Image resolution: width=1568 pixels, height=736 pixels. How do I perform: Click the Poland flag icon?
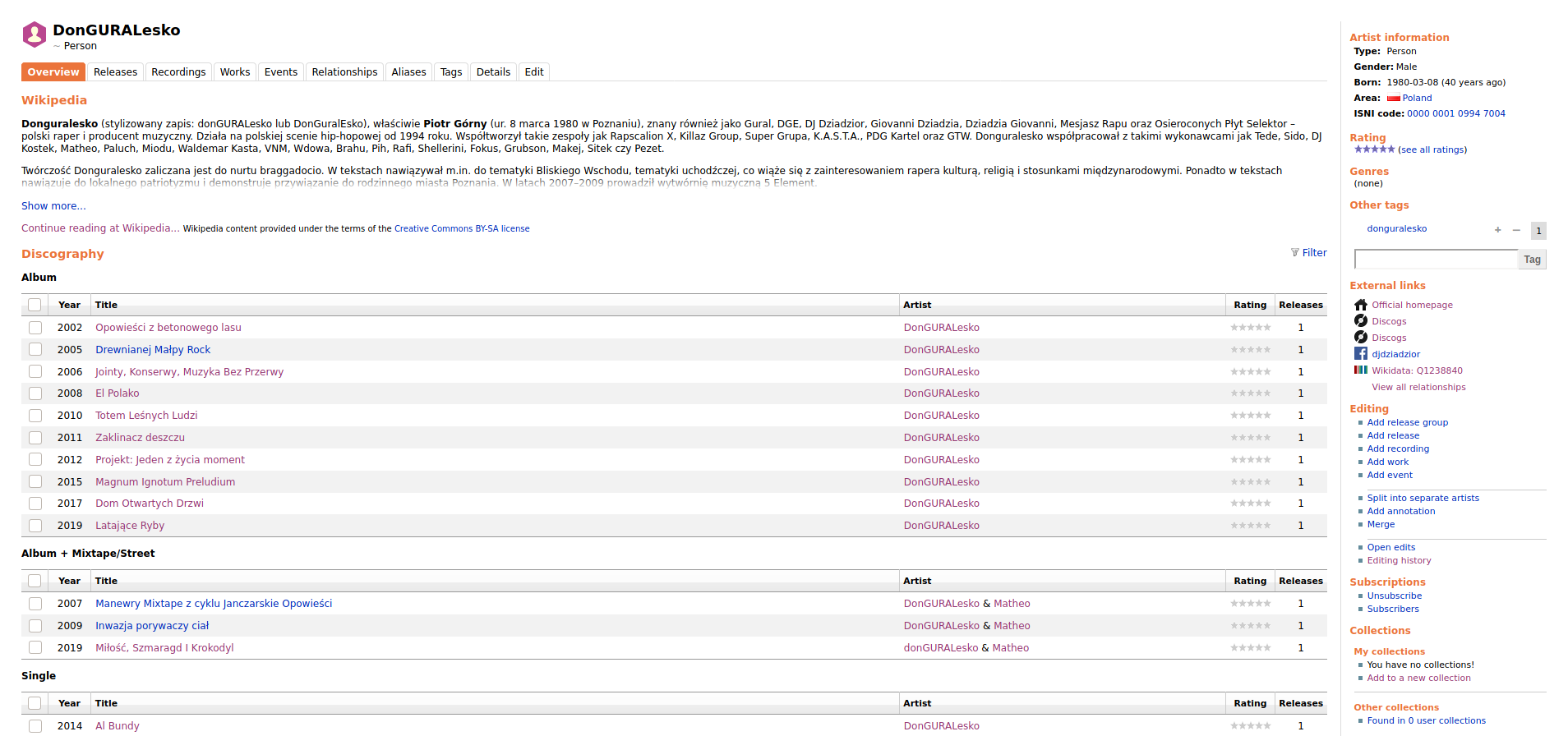pos(1393,99)
